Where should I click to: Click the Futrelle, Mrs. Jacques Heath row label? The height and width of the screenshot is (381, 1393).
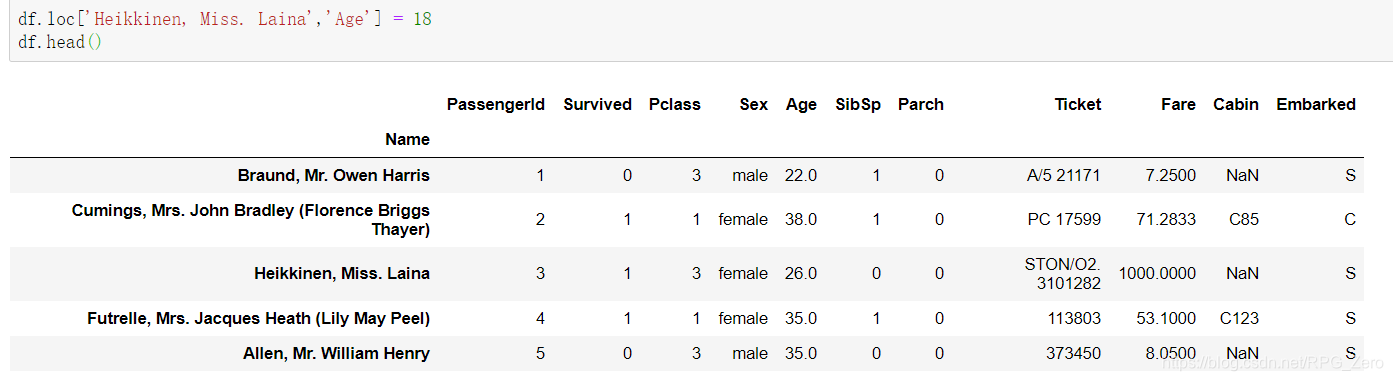258,318
